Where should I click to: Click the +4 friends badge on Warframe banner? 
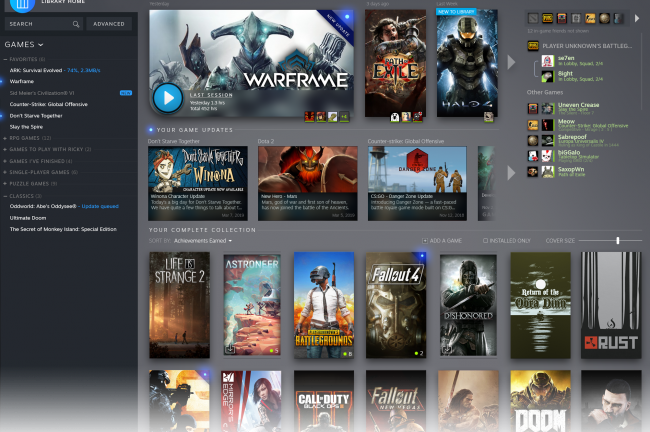click(344, 117)
